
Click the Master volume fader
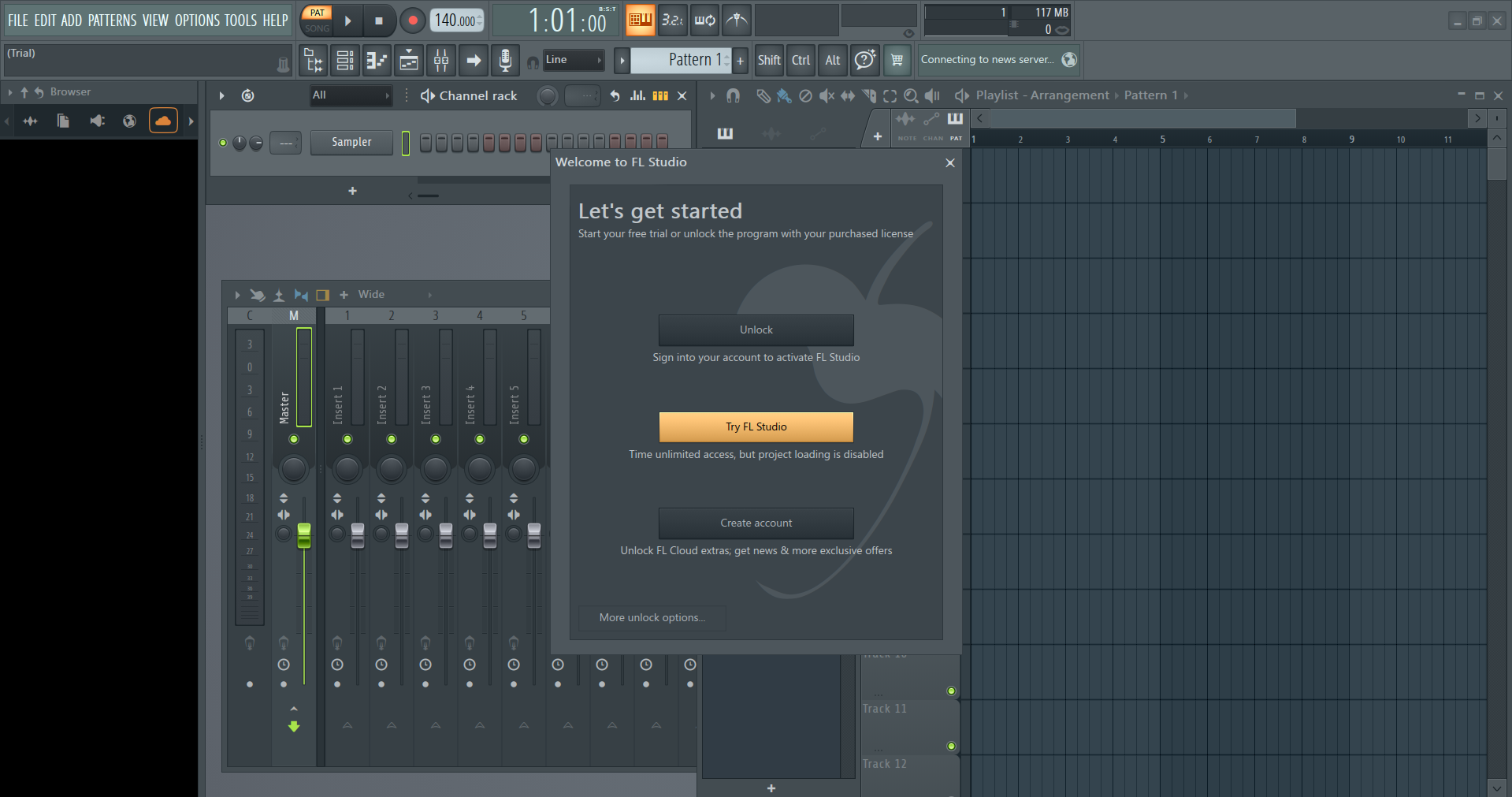click(304, 535)
